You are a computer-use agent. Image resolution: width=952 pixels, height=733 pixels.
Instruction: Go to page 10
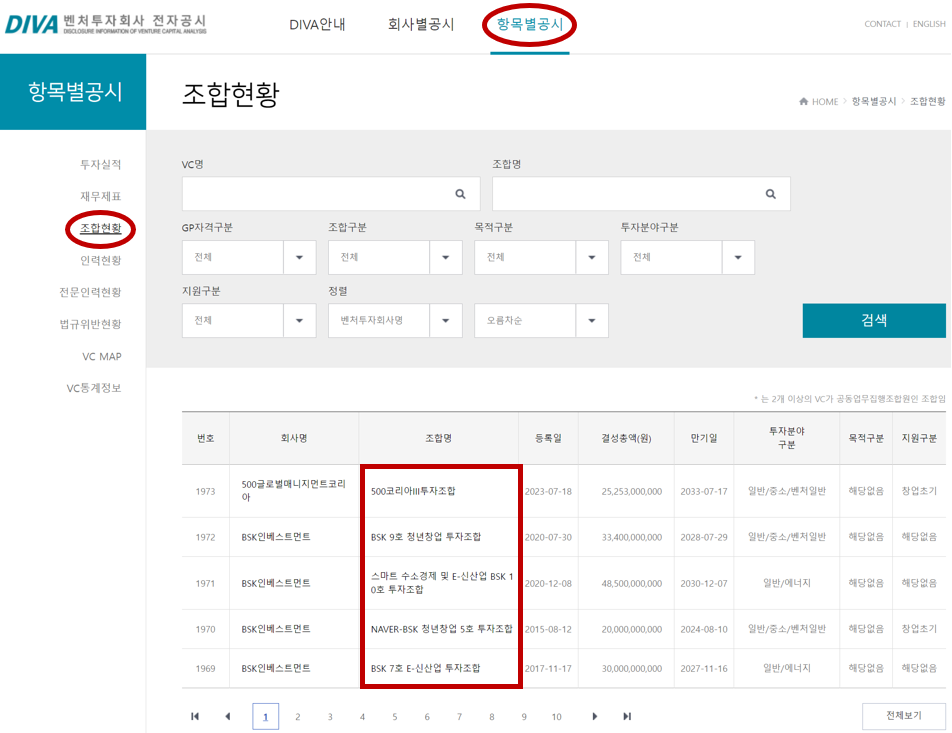(x=556, y=717)
